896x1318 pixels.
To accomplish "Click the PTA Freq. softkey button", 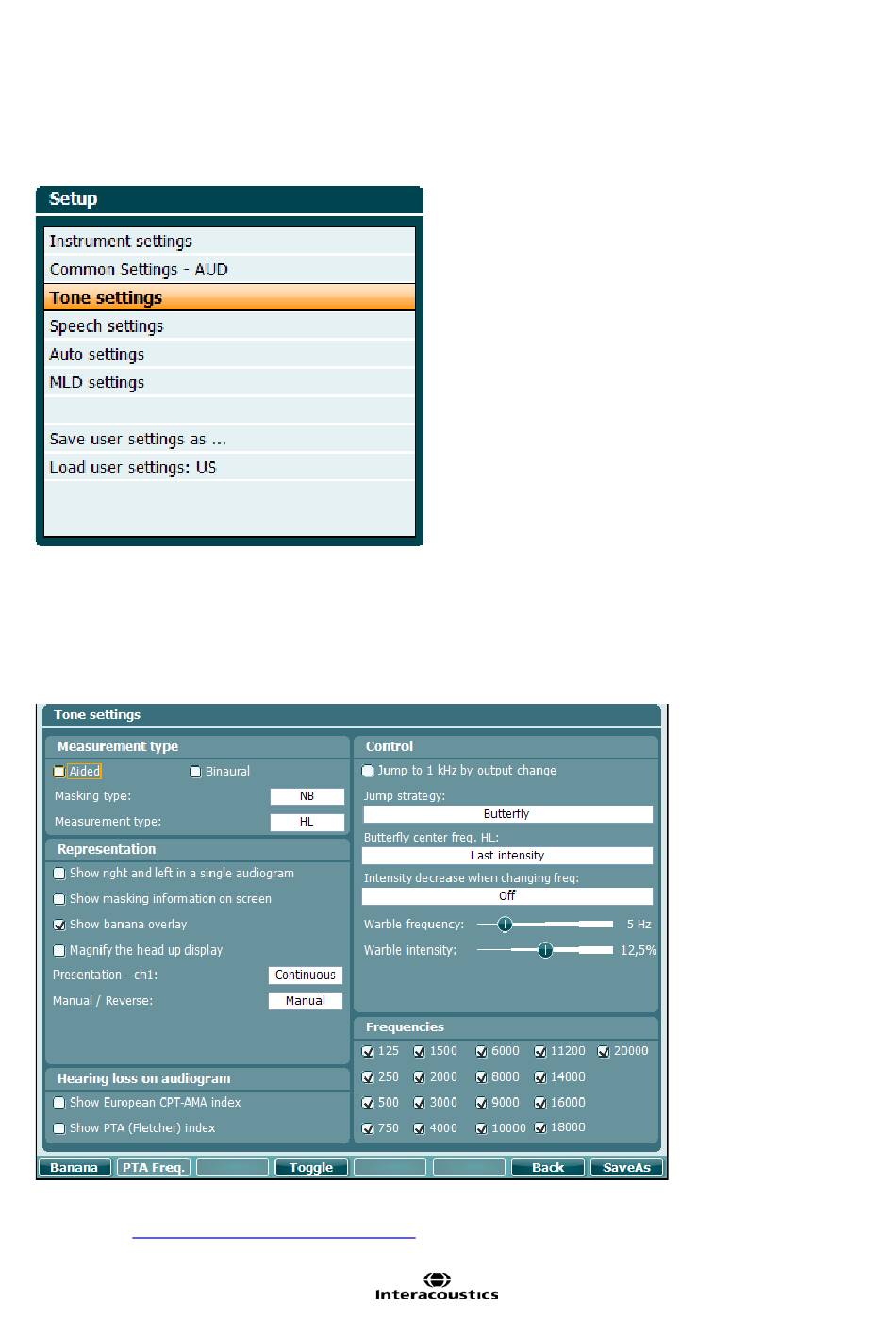I will pyautogui.click(x=154, y=1168).
